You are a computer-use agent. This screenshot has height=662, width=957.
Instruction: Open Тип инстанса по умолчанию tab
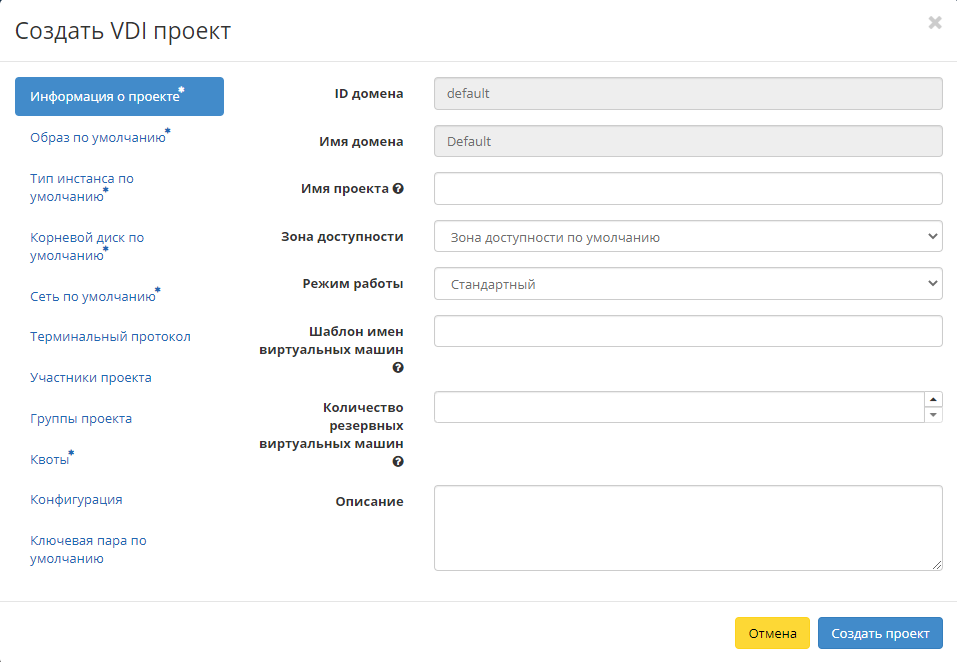click(x=82, y=187)
